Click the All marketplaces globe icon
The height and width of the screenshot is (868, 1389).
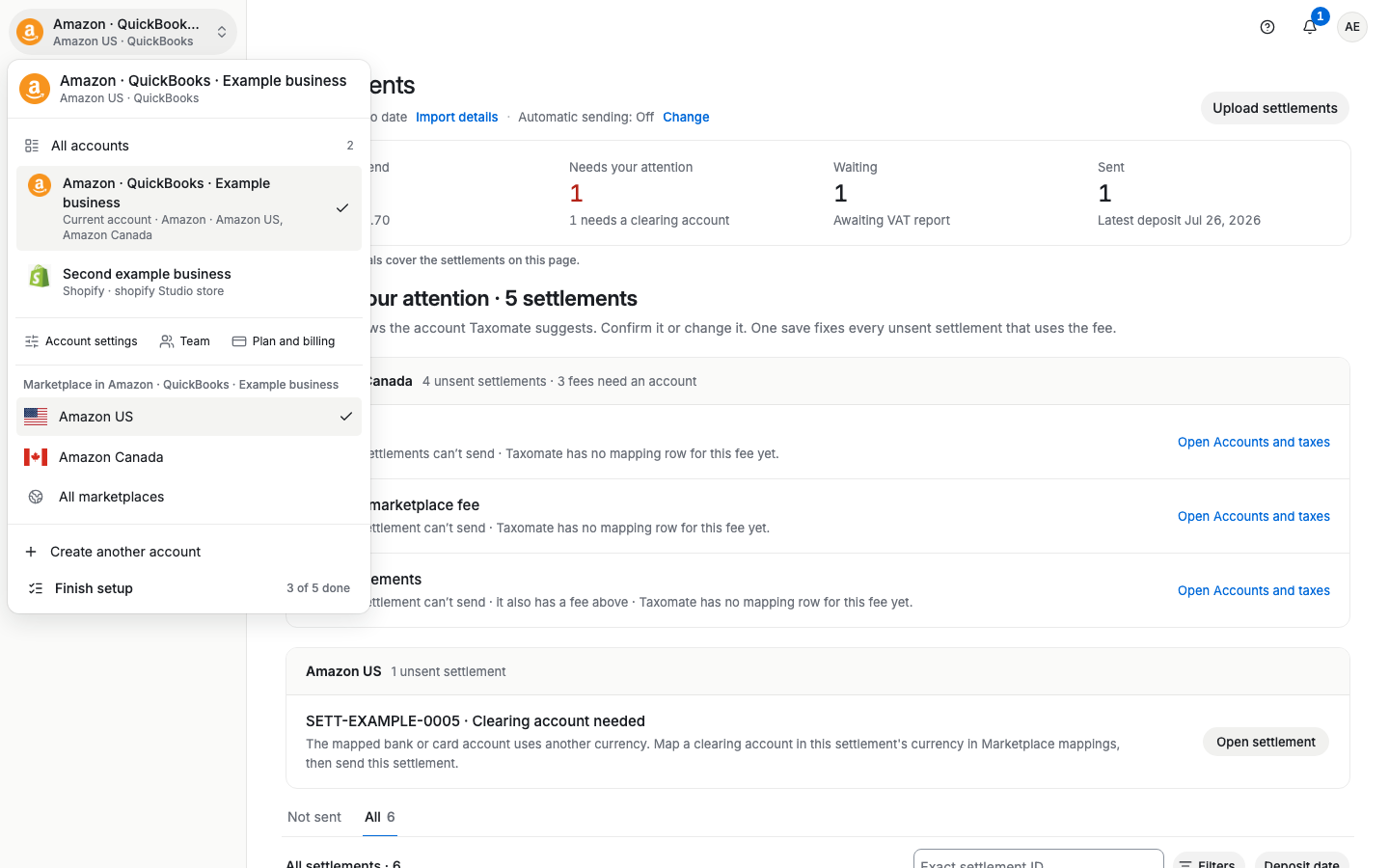point(36,497)
